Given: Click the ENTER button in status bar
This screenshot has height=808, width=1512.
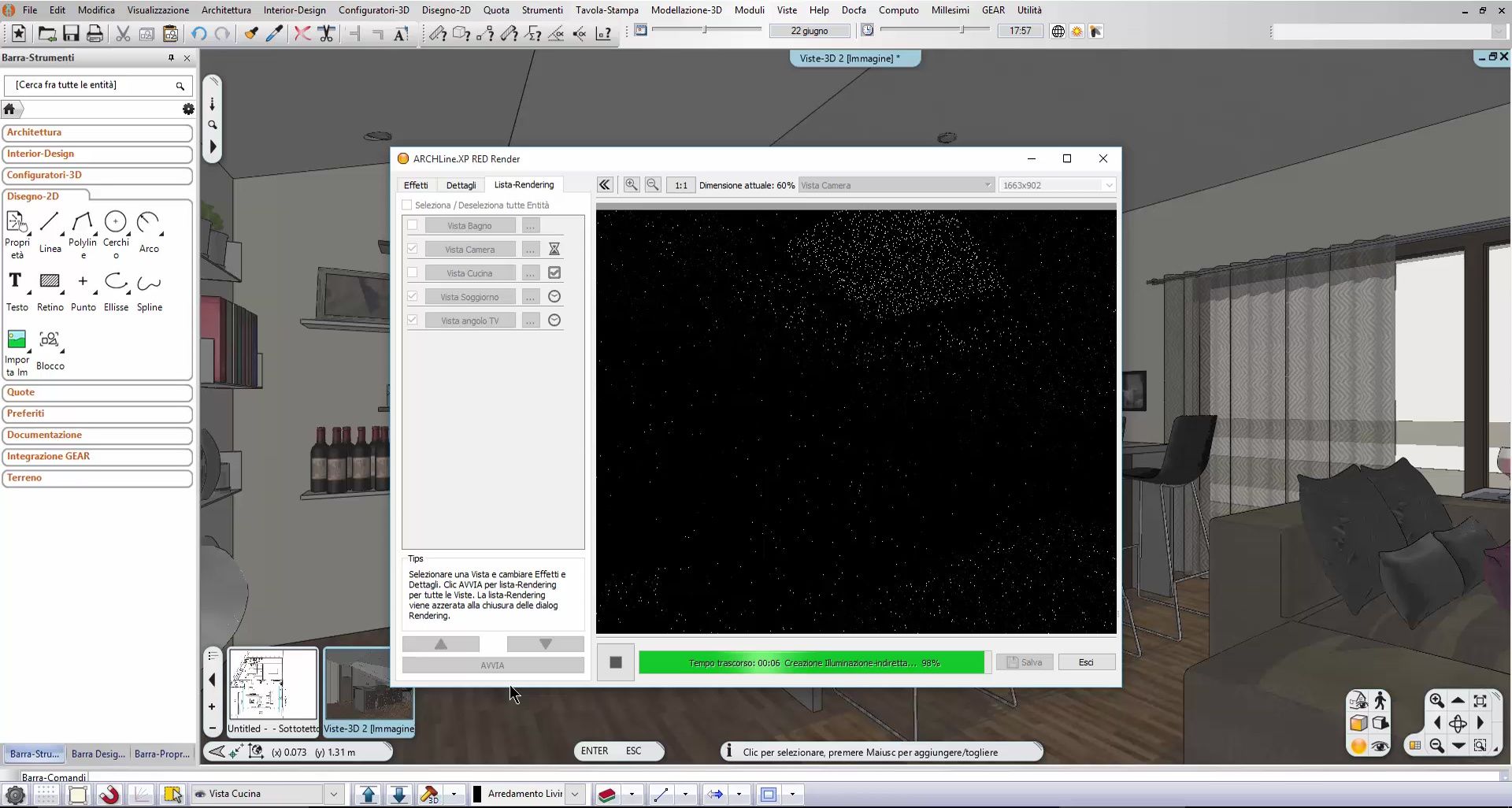Looking at the screenshot, I should coord(595,751).
